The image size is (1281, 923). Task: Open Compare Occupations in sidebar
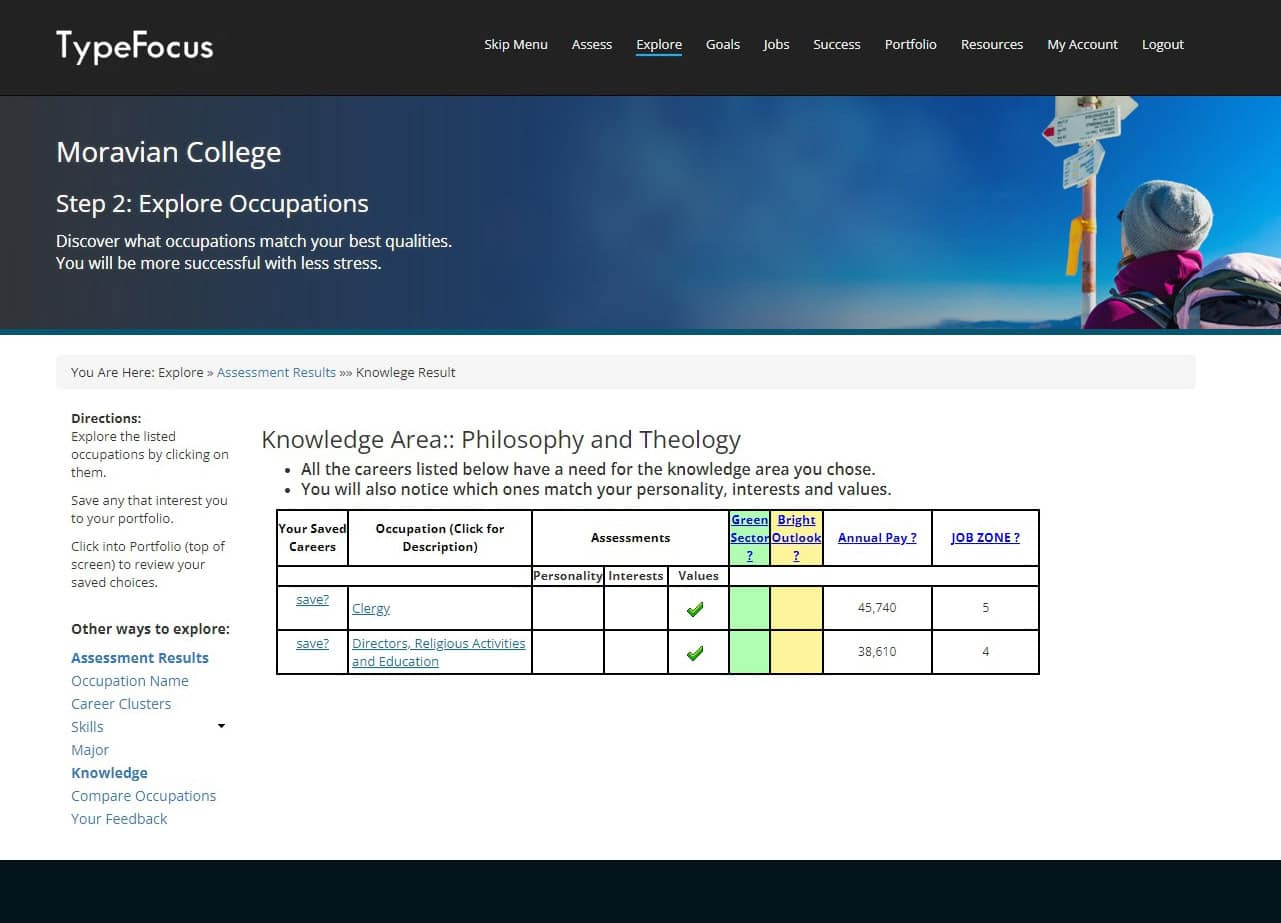[x=143, y=796]
